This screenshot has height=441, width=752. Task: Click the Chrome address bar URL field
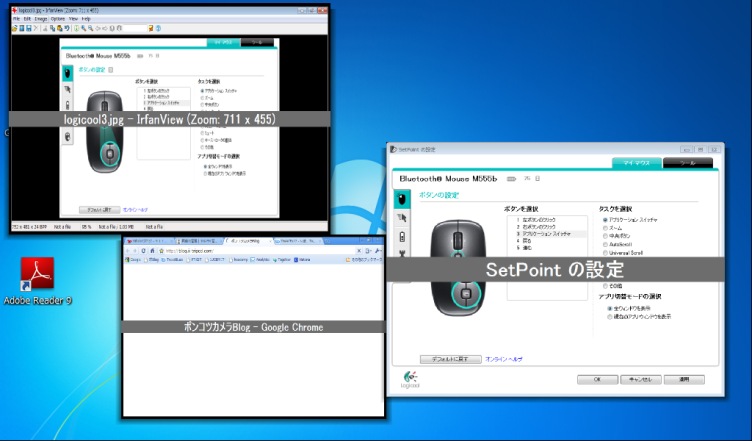coord(259,251)
